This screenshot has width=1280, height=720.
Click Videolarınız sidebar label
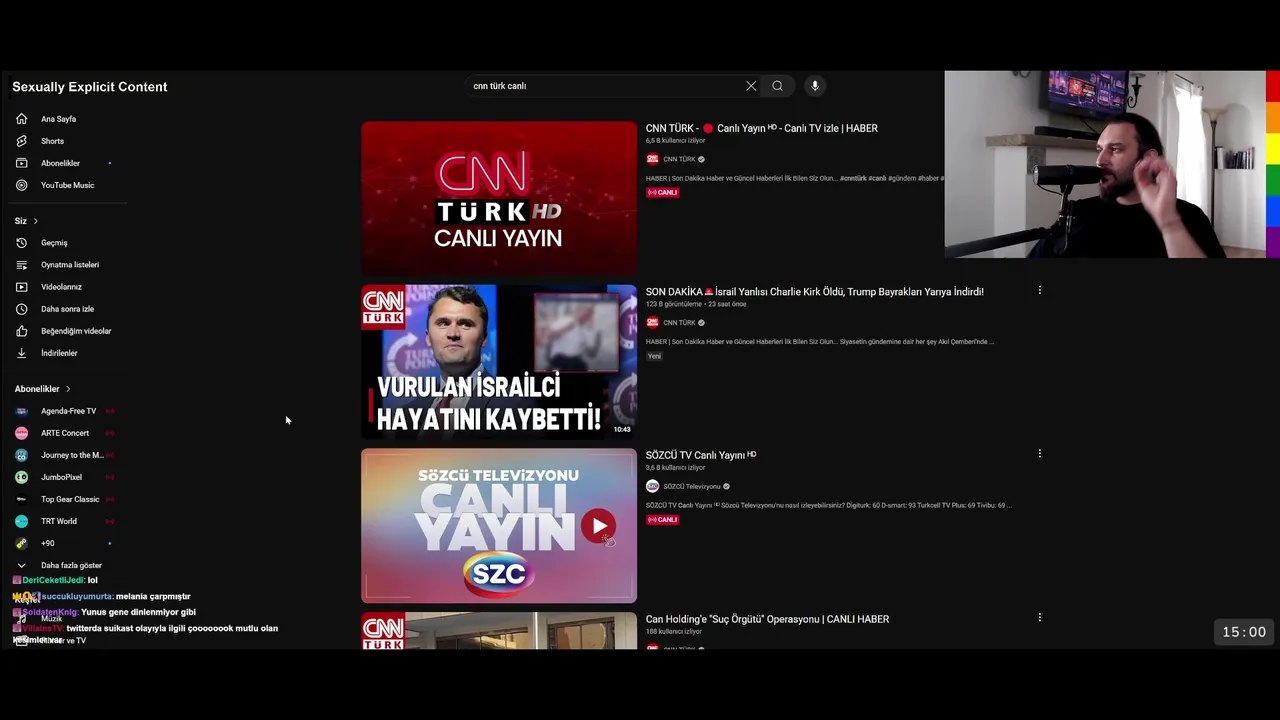click(61, 287)
